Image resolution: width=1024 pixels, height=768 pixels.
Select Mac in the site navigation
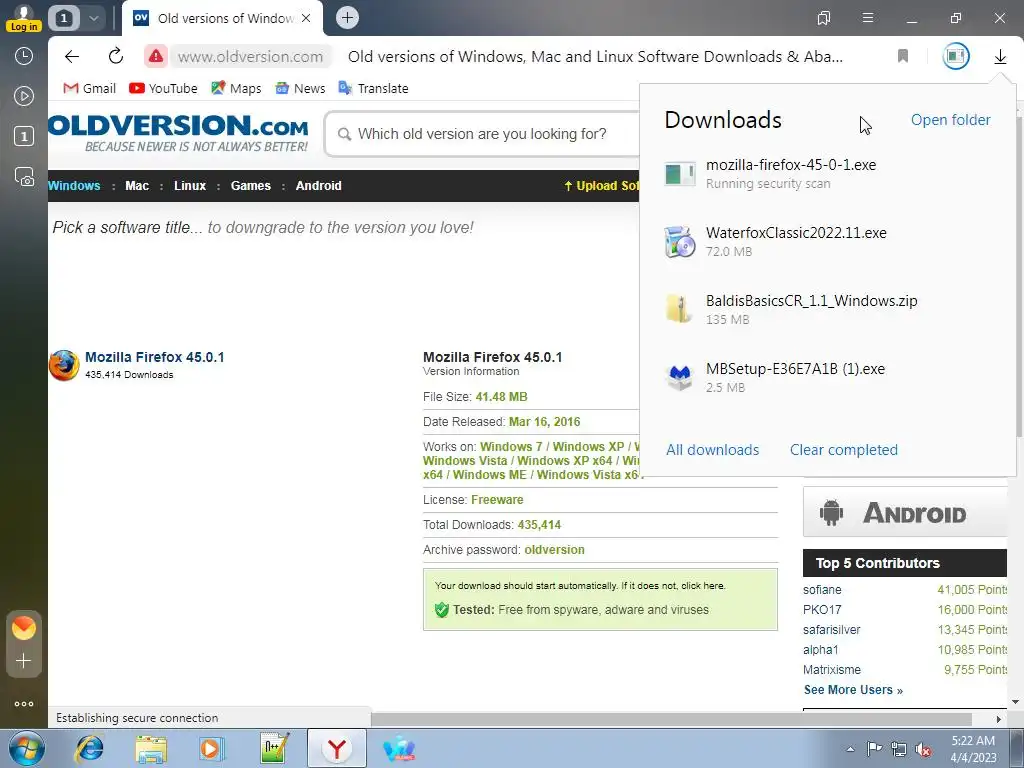point(137,185)
